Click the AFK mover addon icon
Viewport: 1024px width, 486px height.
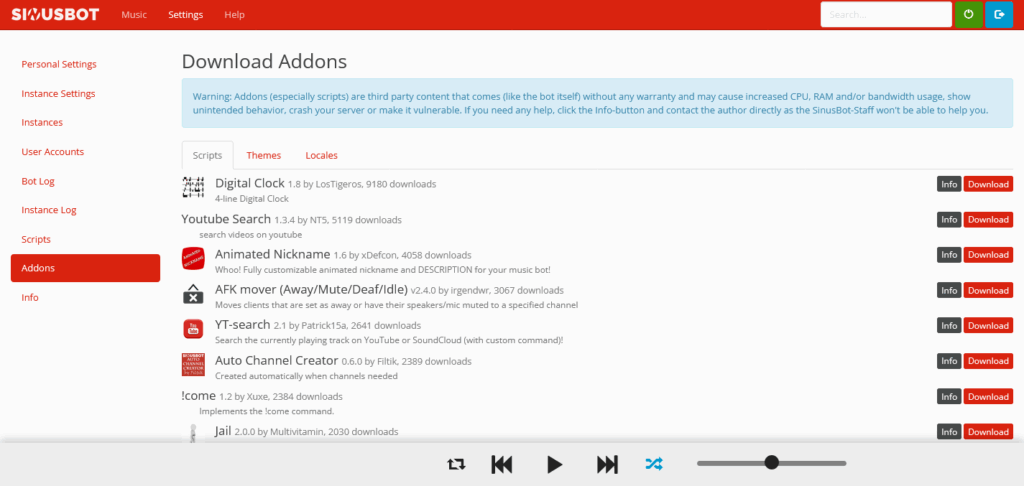[x=193, y=294]
